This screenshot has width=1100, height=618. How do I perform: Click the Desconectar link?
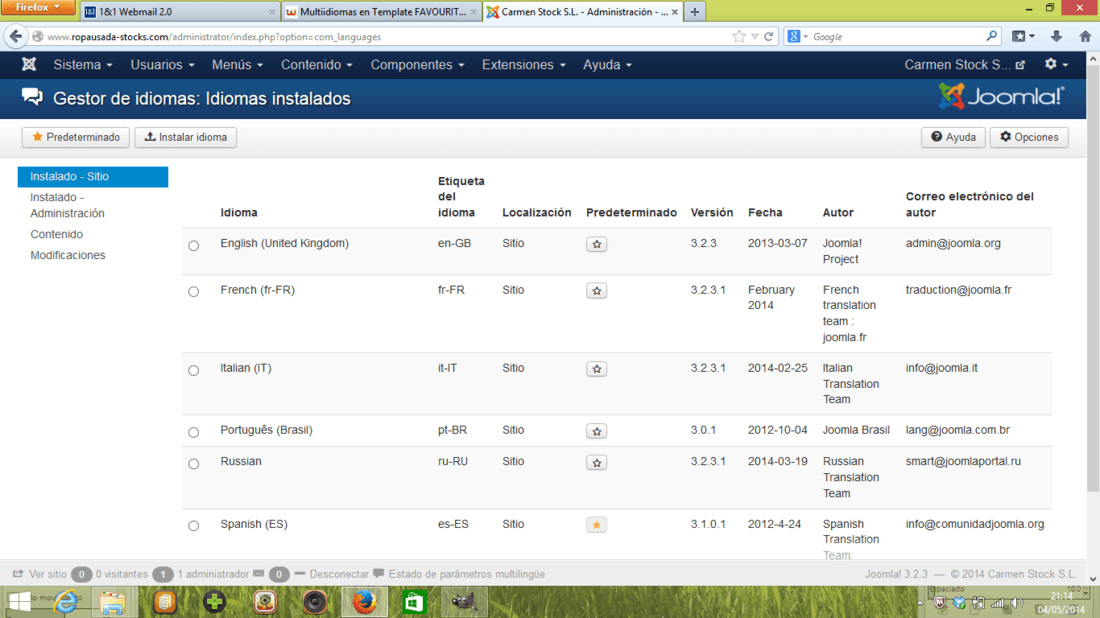tap(339, 574)
